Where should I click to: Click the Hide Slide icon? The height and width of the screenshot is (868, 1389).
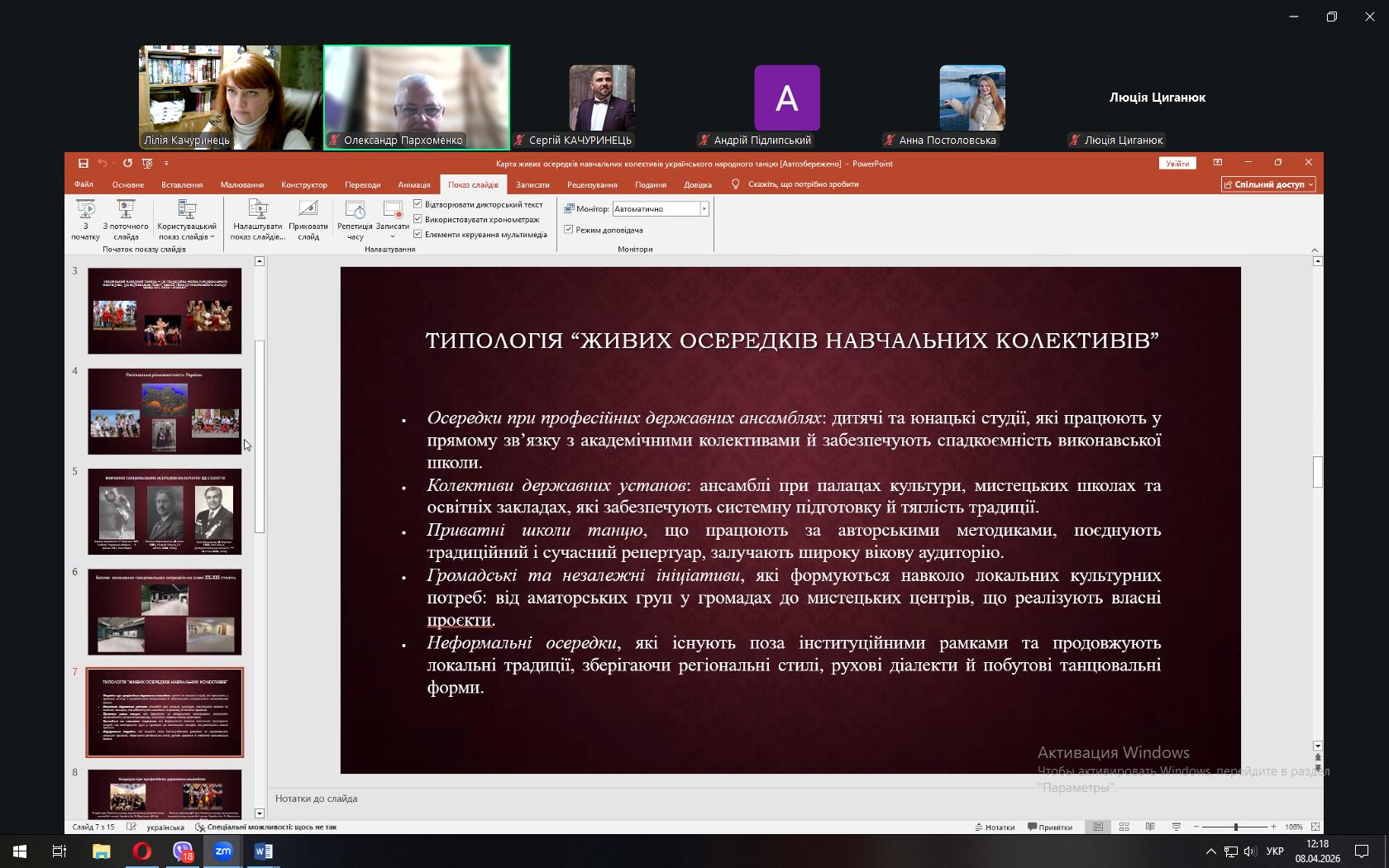click(x=308, y=211)
